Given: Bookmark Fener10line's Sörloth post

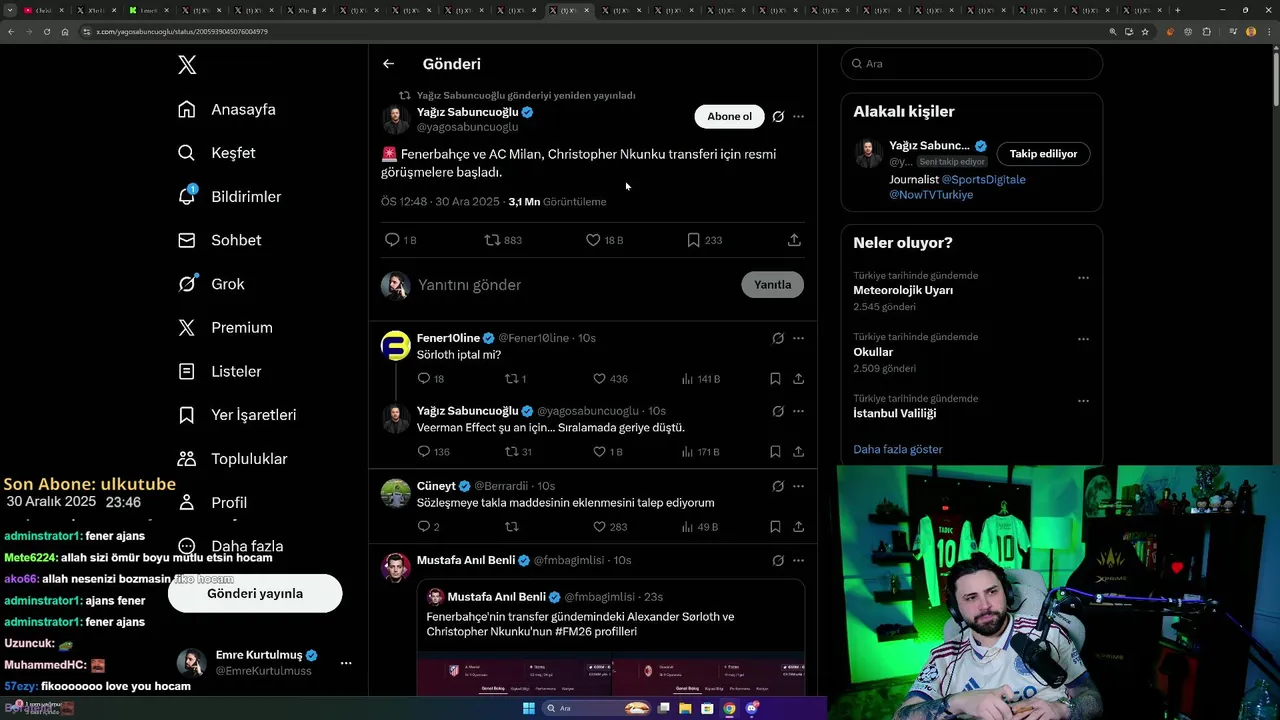Looking at the screenshot, I should [775, 379].
